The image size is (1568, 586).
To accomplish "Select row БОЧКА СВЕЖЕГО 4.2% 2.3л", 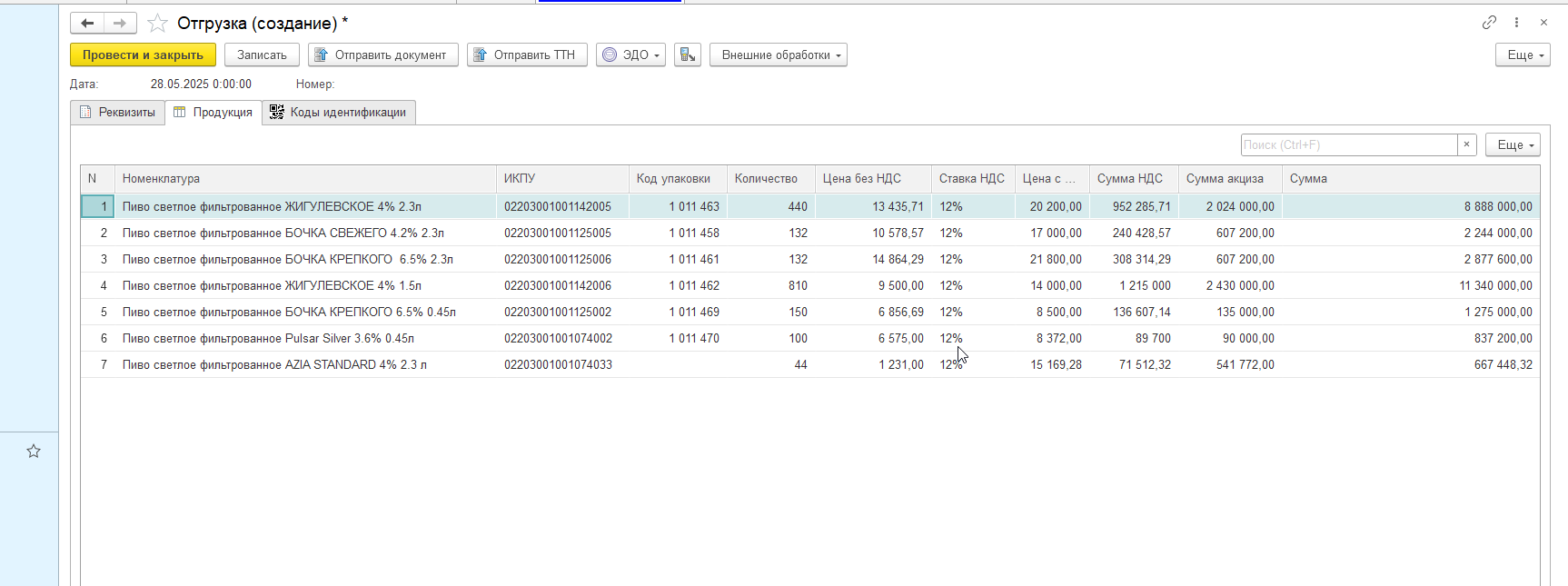I will click(x=810, y=233).
